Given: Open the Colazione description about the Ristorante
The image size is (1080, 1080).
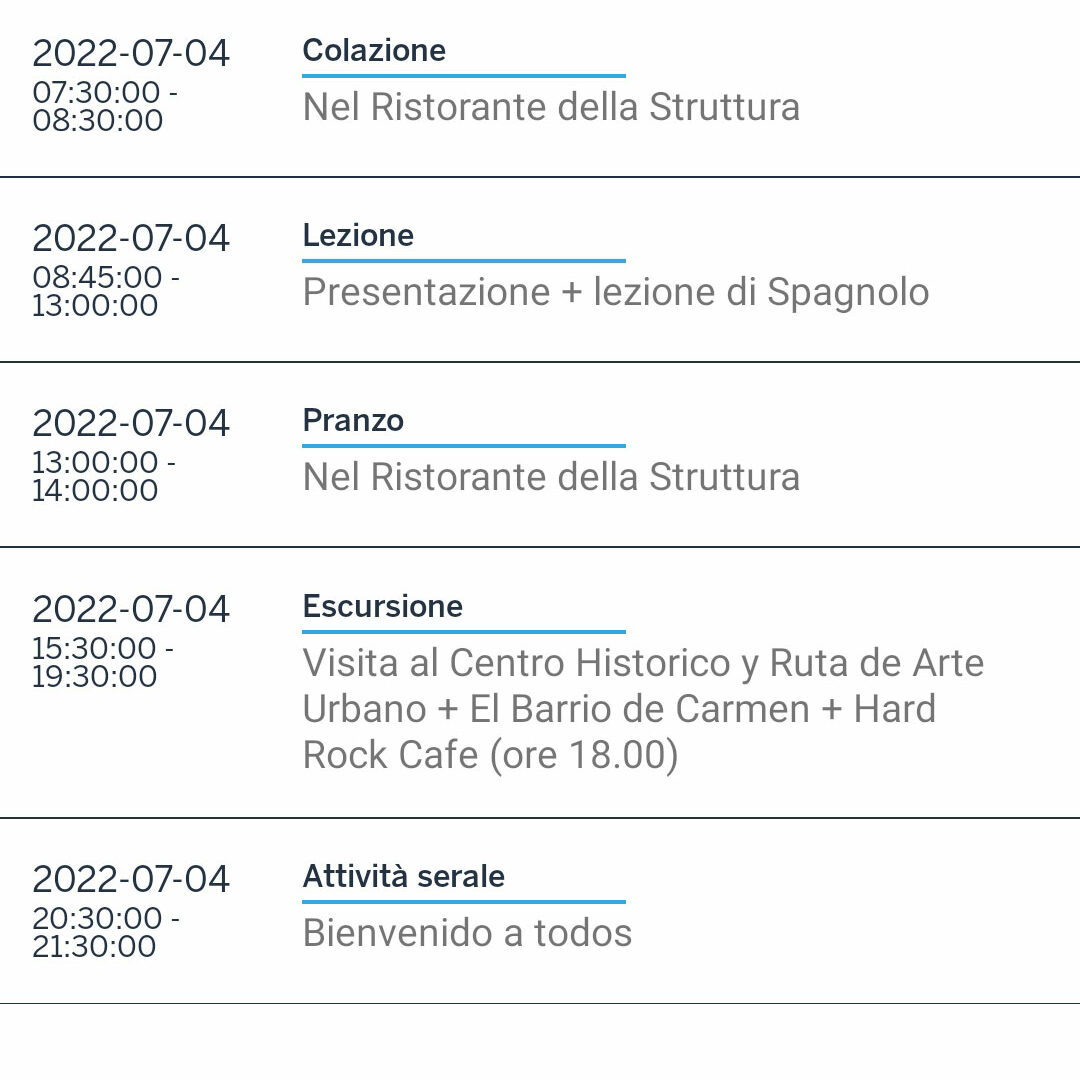Looking at the screenshot, I should pyautogui.click(x=551, y=107).
